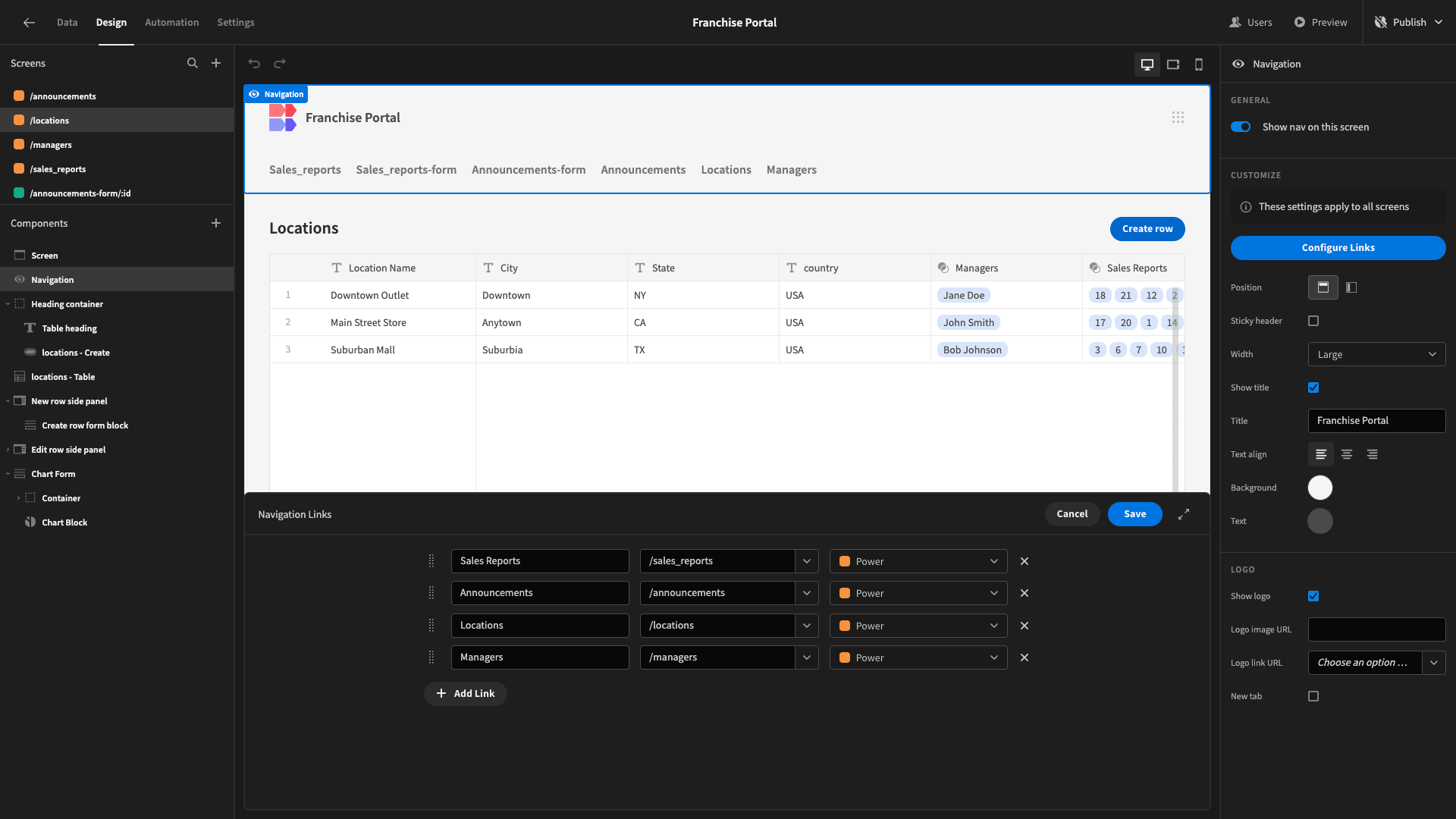Expand the Navigation Links panel fullscreen
The image size is (1456, 819).
pyautogui.click(x=1184, y=514)
